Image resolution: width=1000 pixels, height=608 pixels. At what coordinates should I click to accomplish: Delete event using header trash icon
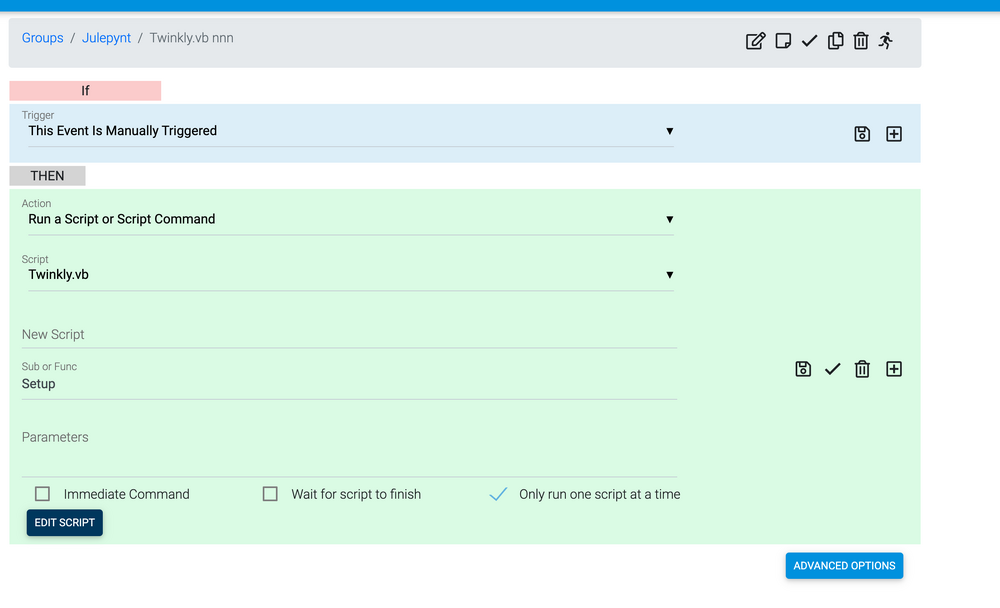click(x=861, y=41)
